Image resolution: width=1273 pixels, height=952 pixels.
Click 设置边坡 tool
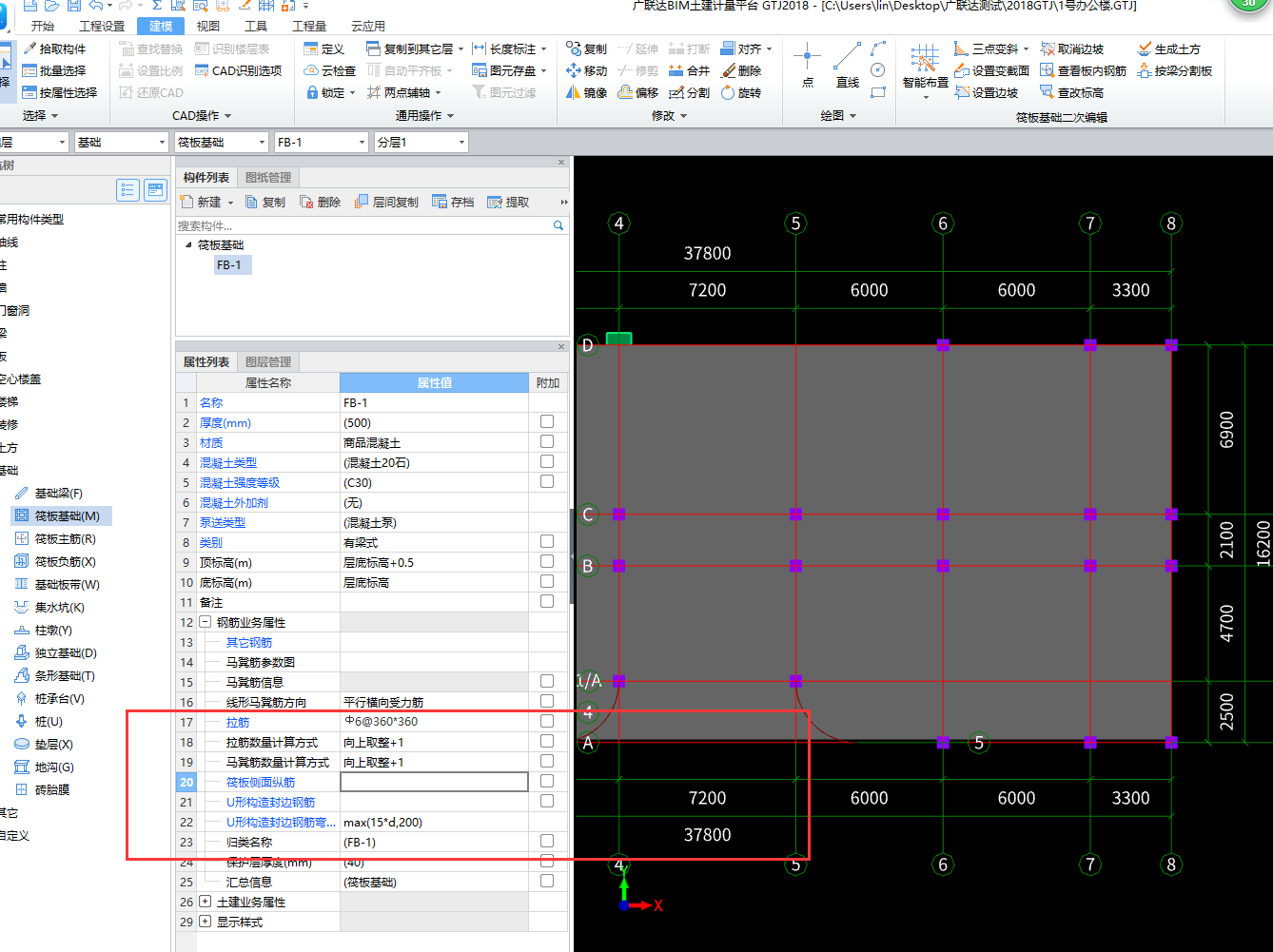click(x=986, y=92)
